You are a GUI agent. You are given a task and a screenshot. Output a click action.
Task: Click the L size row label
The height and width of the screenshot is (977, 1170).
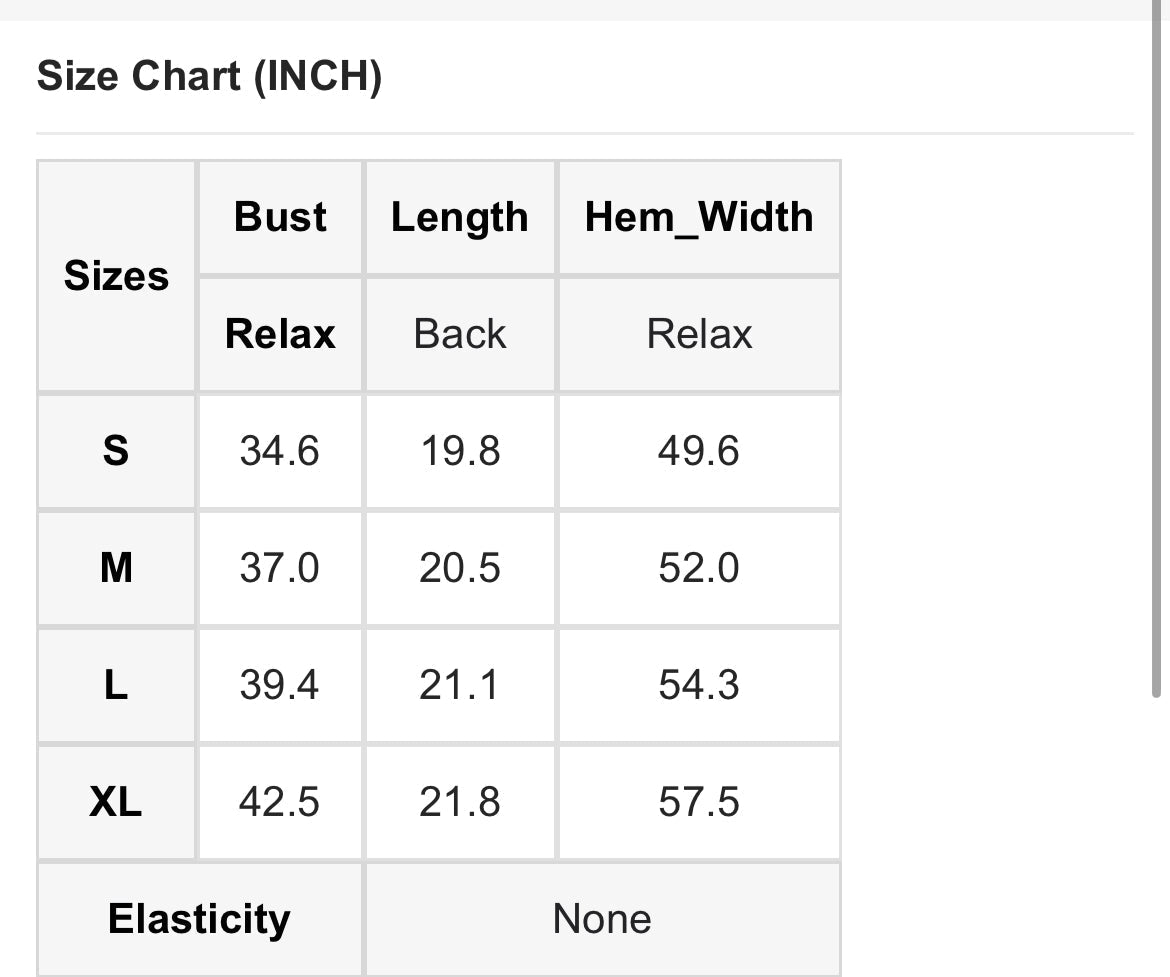tap(116, 685)
